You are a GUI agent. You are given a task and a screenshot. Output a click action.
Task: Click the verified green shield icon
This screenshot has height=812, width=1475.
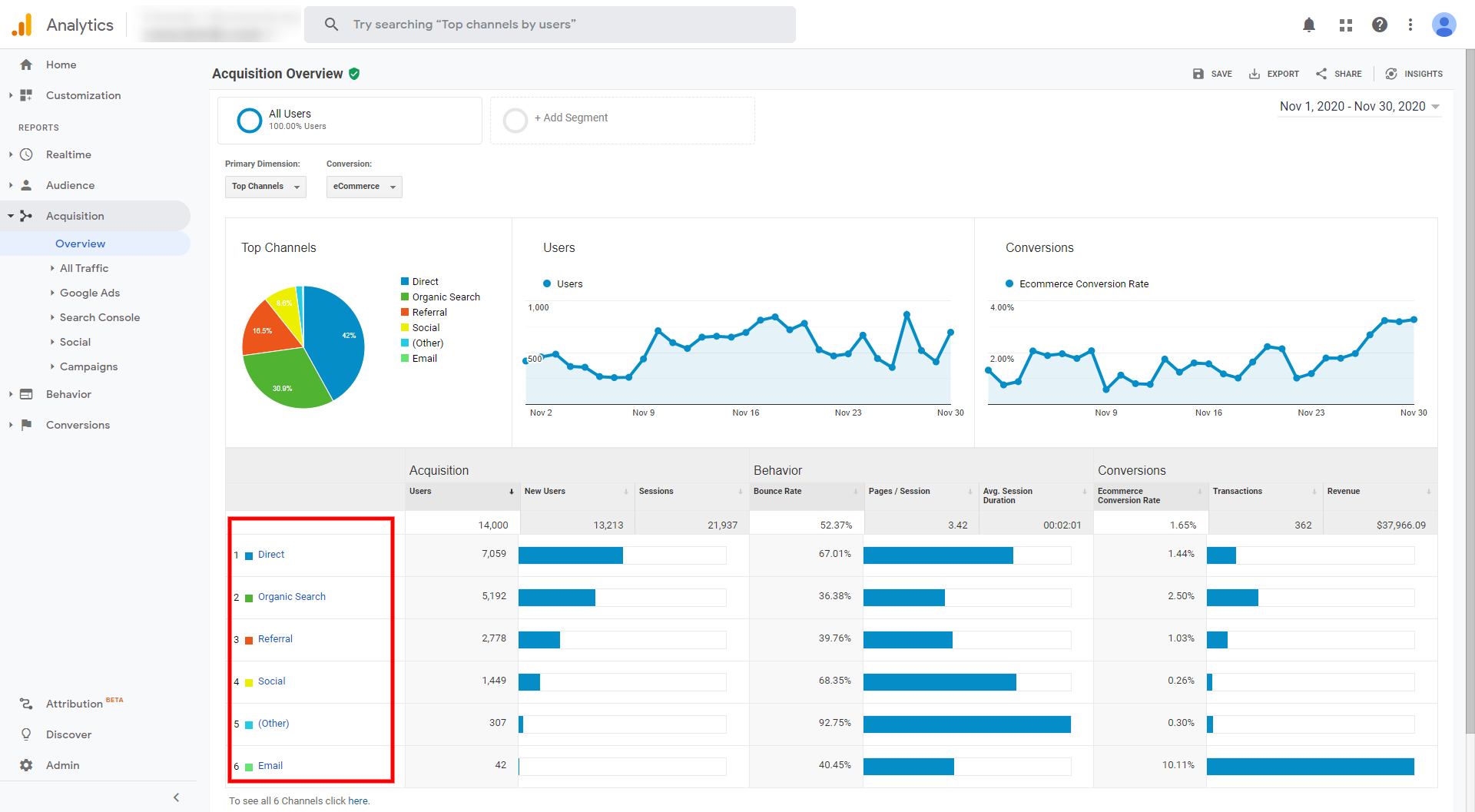coord(354,74)
